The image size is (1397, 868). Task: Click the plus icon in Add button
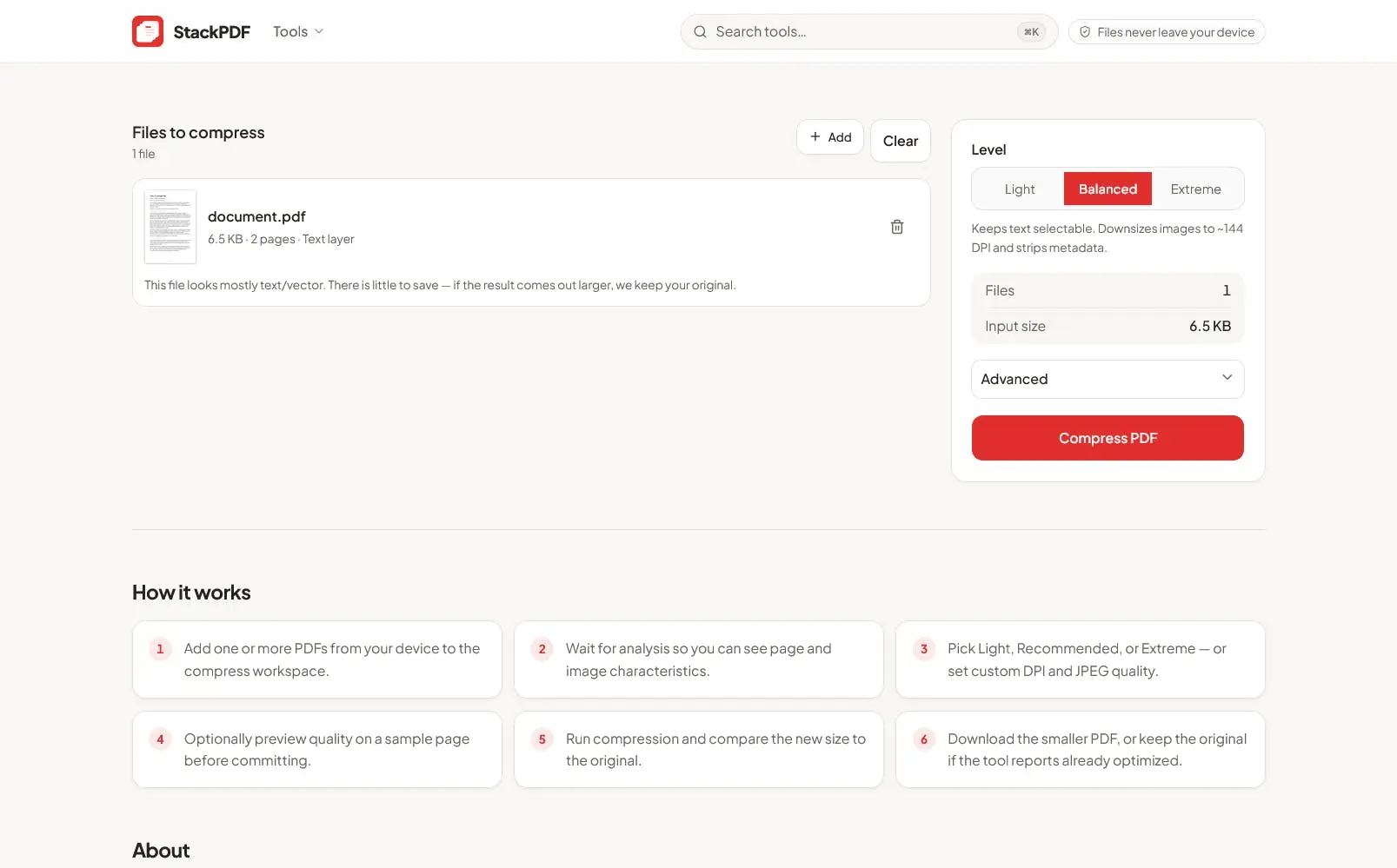[x=815, y=137]
